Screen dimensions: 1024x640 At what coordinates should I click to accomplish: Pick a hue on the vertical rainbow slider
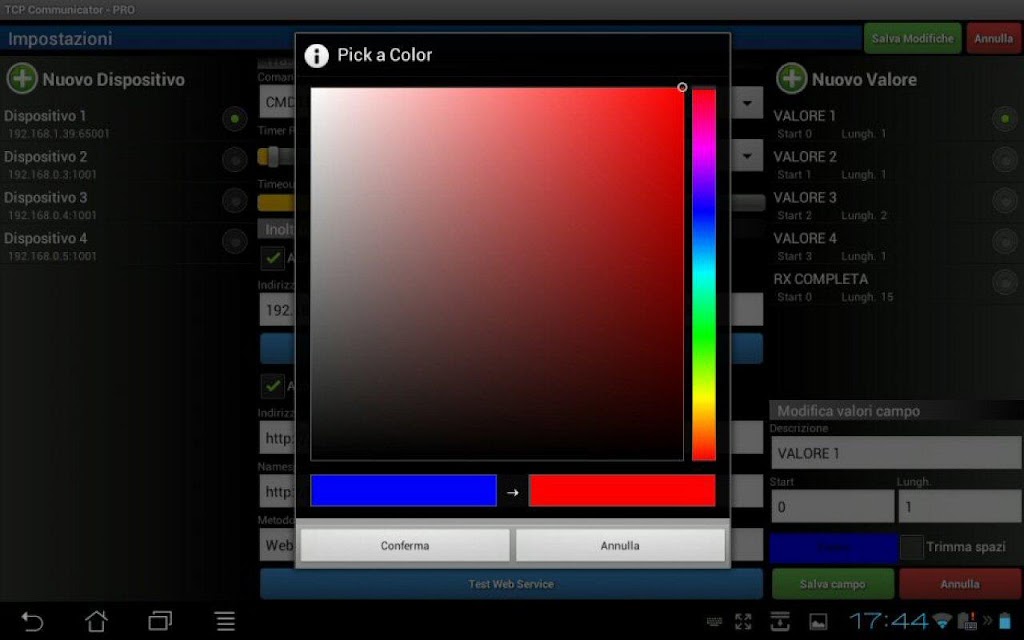(704, 274)
